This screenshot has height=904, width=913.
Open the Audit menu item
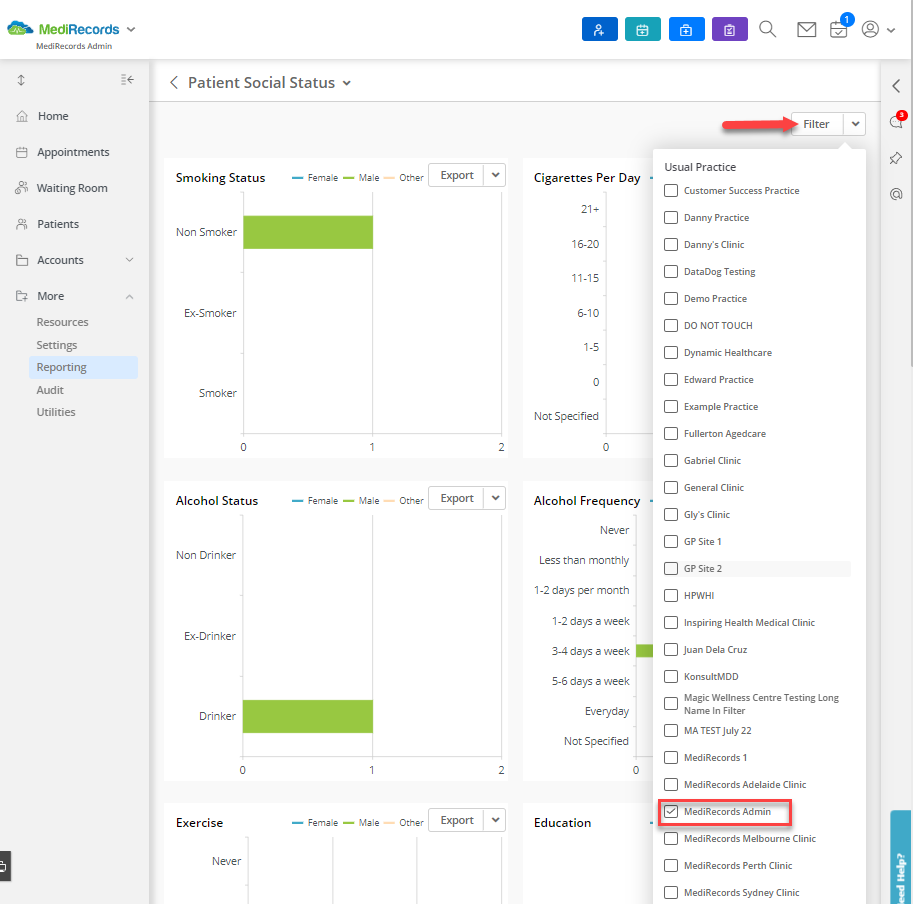click(50, 390)
